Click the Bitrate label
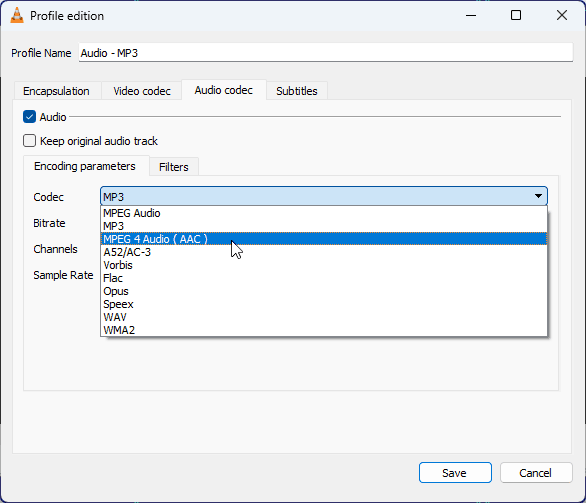The image size is (586, 503). (49, 223)
